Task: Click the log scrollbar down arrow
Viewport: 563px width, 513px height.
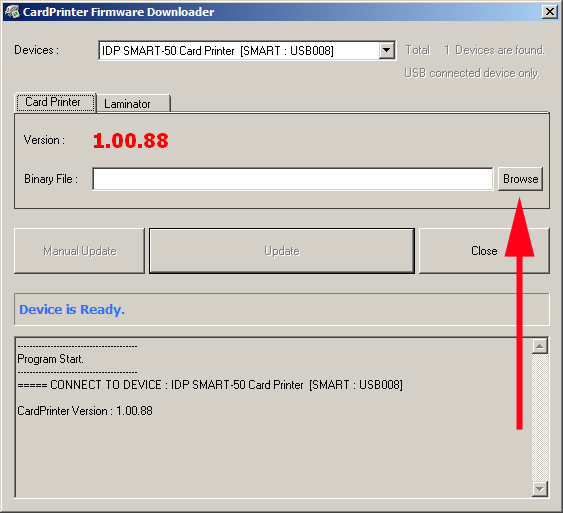Action: click(540, 489)
